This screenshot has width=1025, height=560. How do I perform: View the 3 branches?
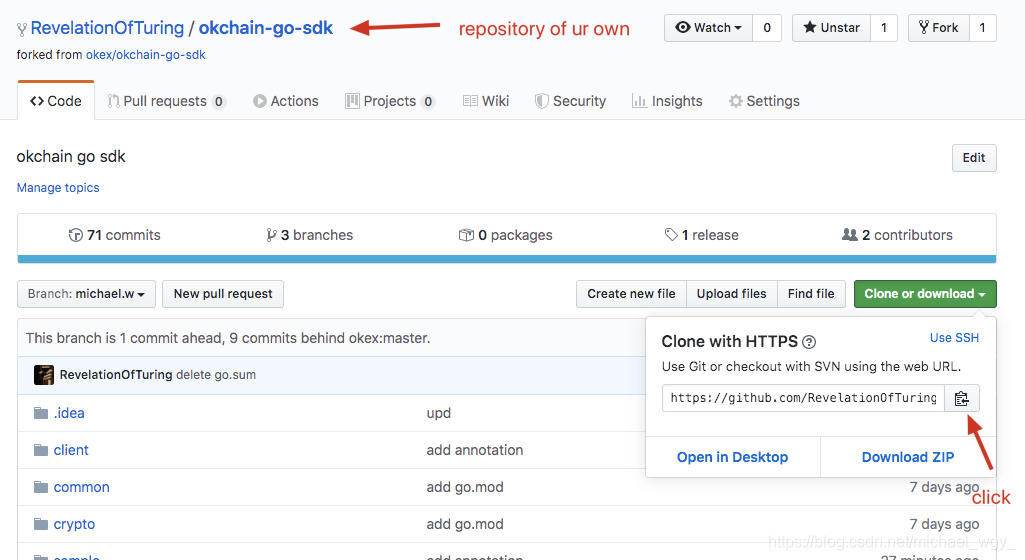tap(309, 235)
